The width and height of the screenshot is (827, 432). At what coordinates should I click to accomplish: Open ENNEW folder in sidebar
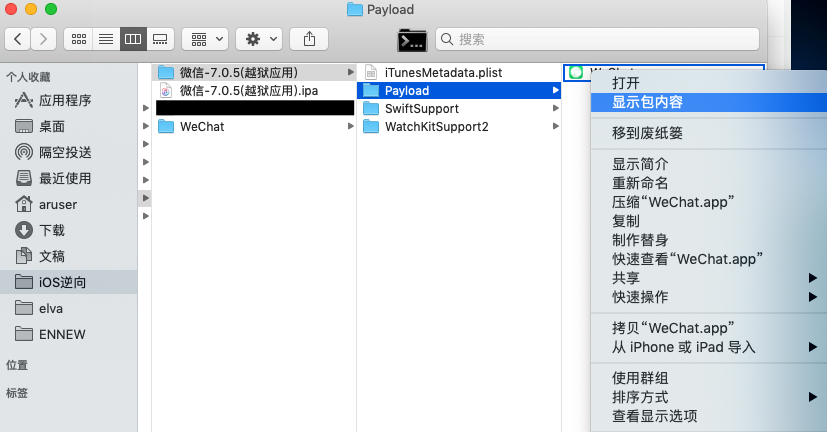pos(69,334)
